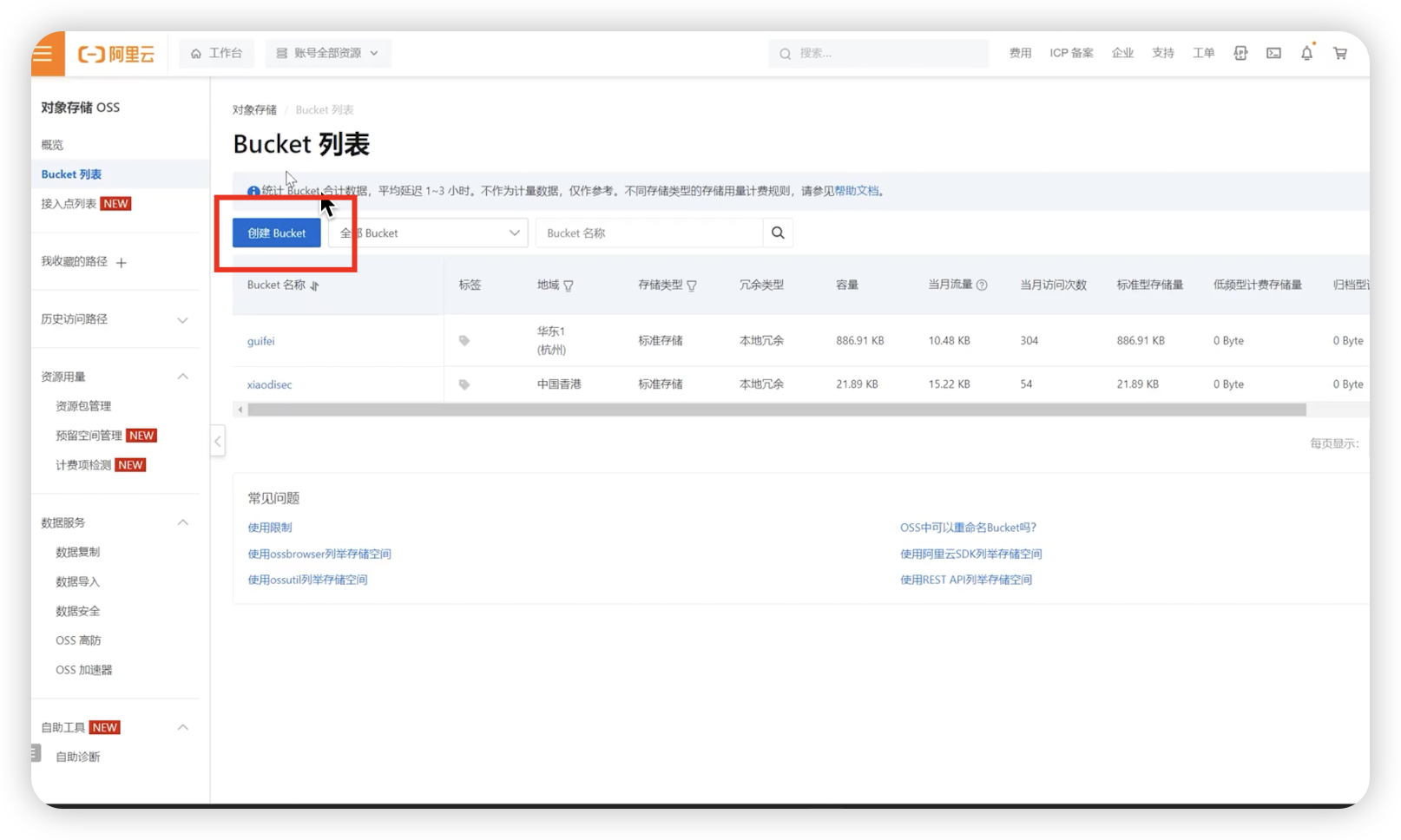Filter by the 存储类型 column funnel
1401x840 pixels.
(x=692, y=285)
